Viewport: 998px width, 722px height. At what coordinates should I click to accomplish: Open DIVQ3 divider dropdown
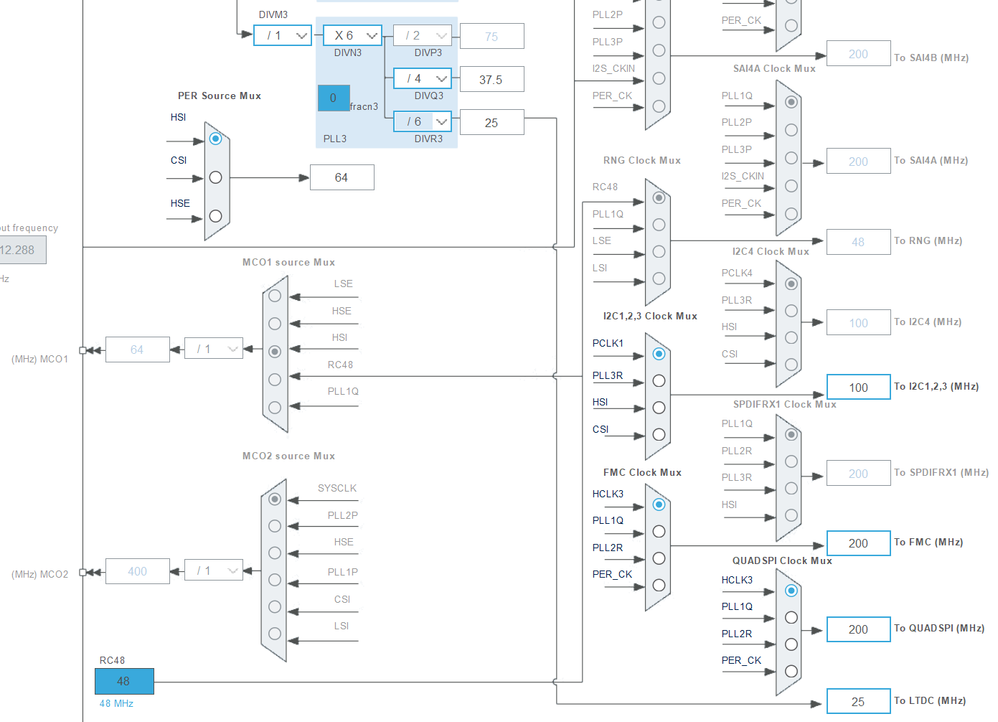[423, 78]
